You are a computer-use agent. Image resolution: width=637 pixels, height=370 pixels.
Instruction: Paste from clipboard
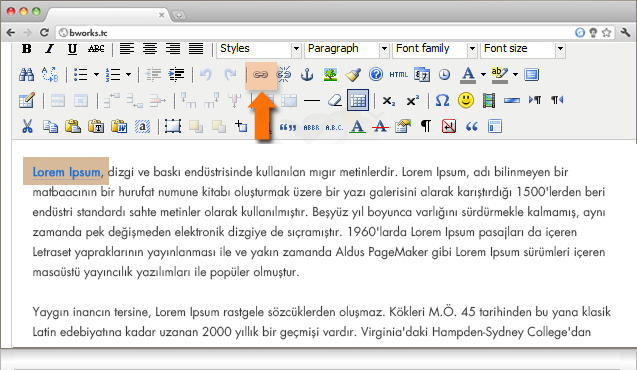(73, 126)
